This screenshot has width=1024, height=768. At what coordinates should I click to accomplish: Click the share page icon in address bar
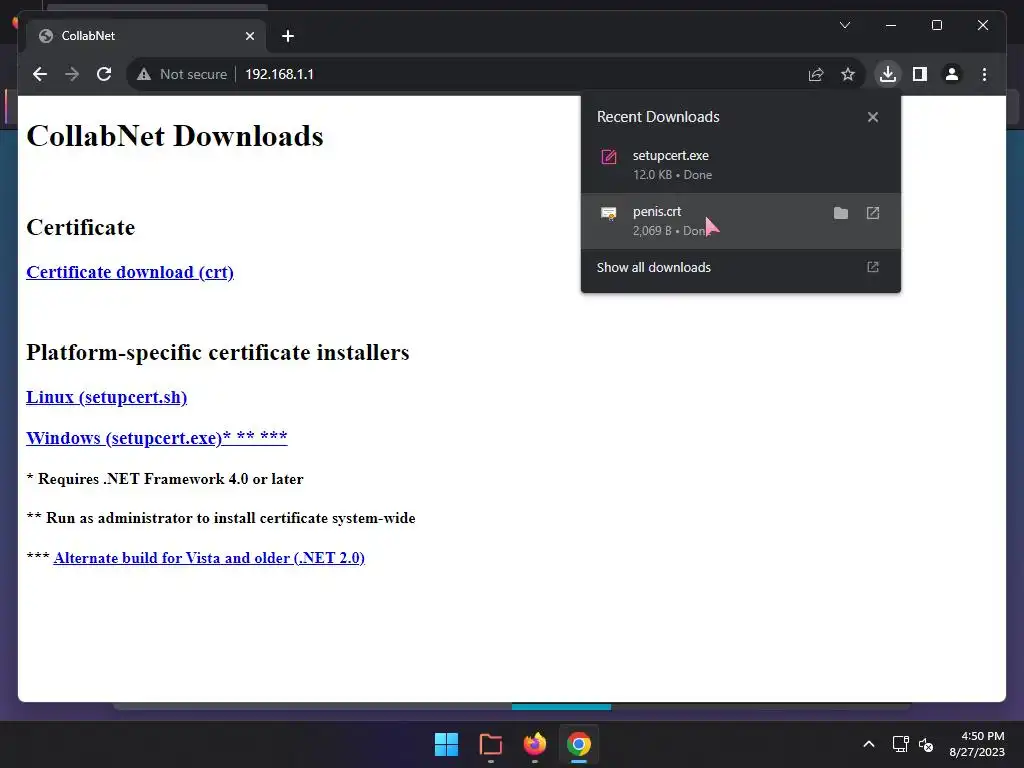click(816, 74)
